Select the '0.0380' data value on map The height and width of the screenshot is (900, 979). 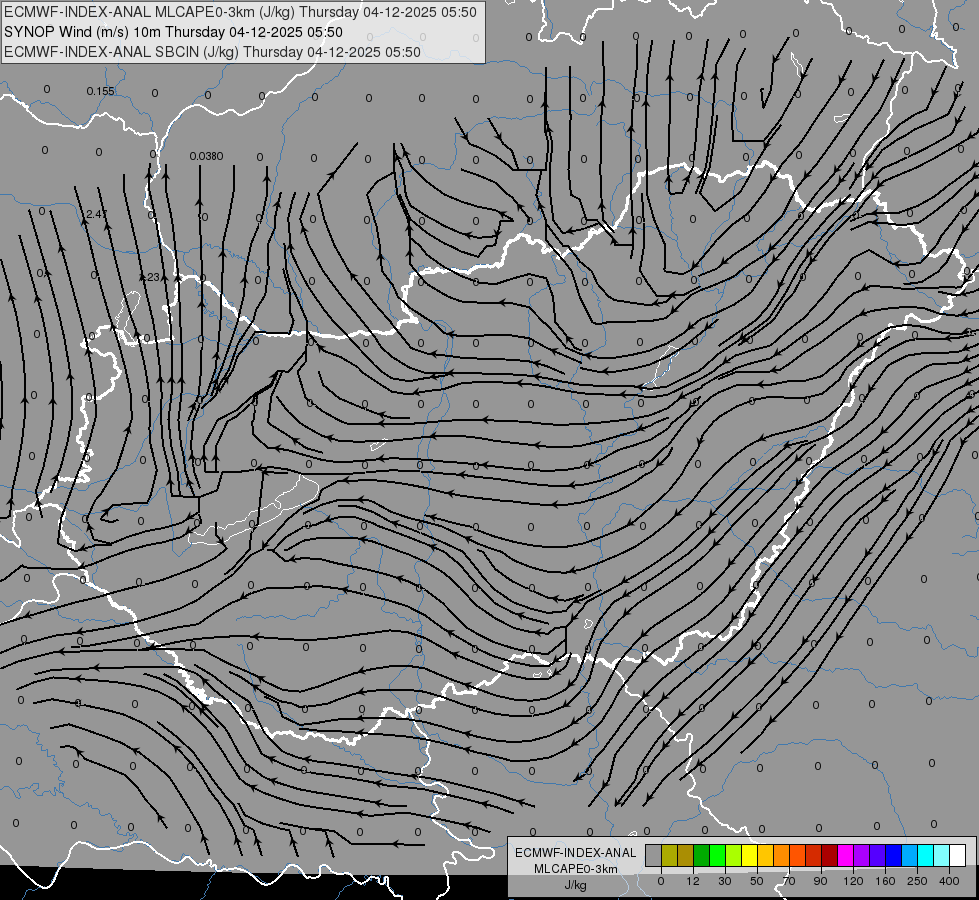206,156
